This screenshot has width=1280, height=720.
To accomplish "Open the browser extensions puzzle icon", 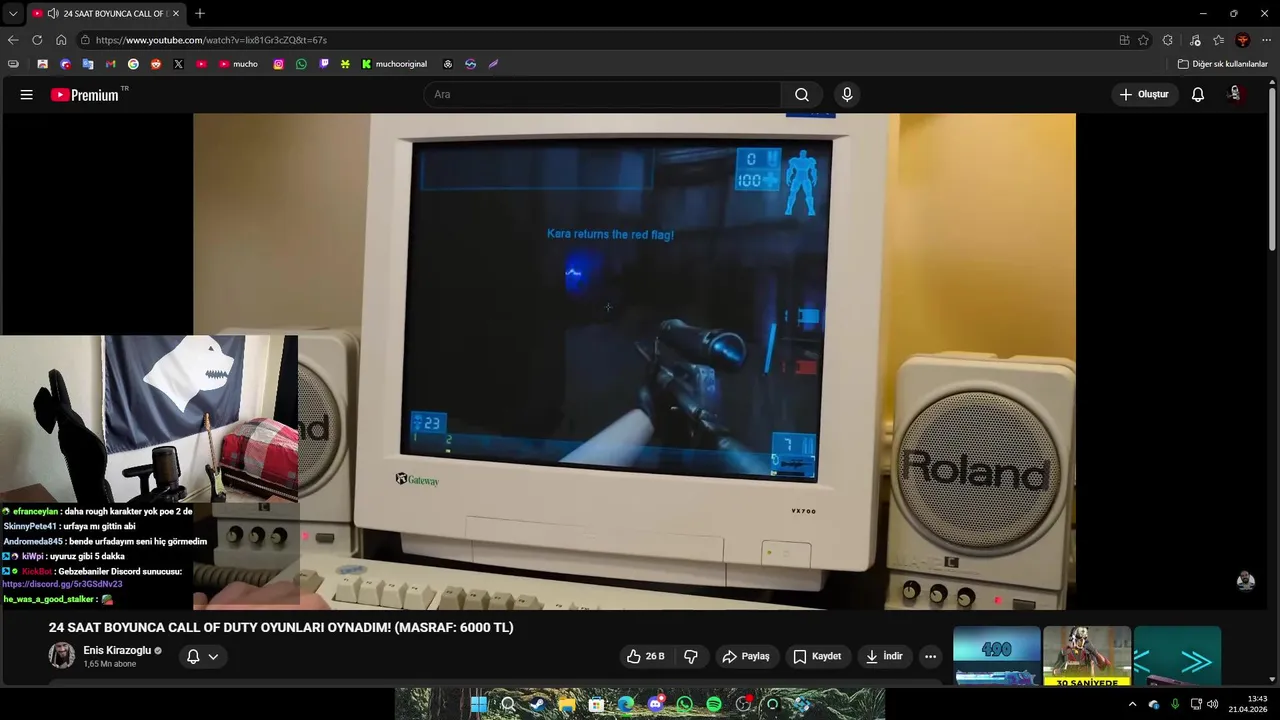I will point(1168,40).
